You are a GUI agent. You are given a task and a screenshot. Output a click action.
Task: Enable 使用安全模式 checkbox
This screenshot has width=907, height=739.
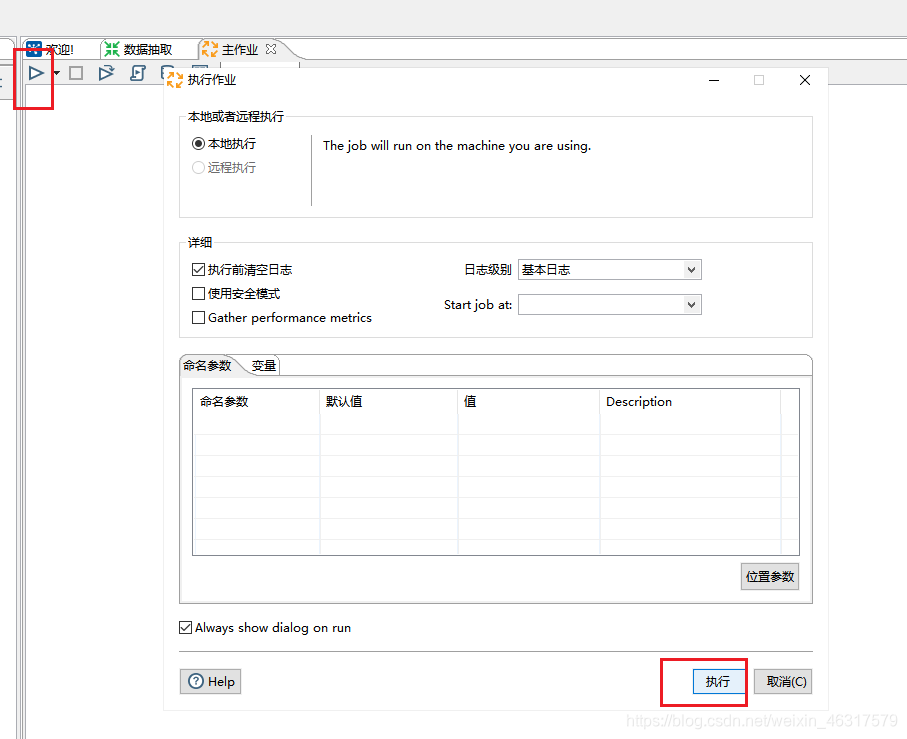pos(197,292)
